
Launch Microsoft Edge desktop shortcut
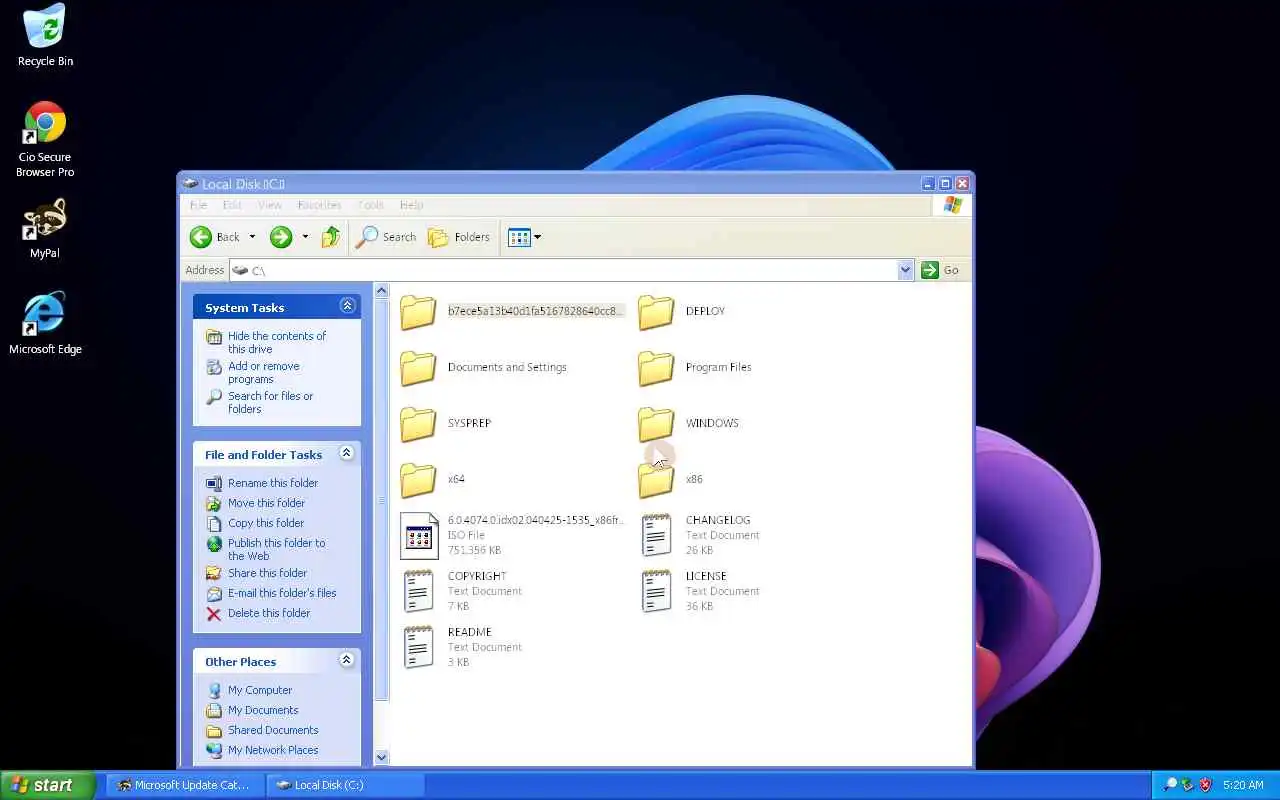(45, 323)
